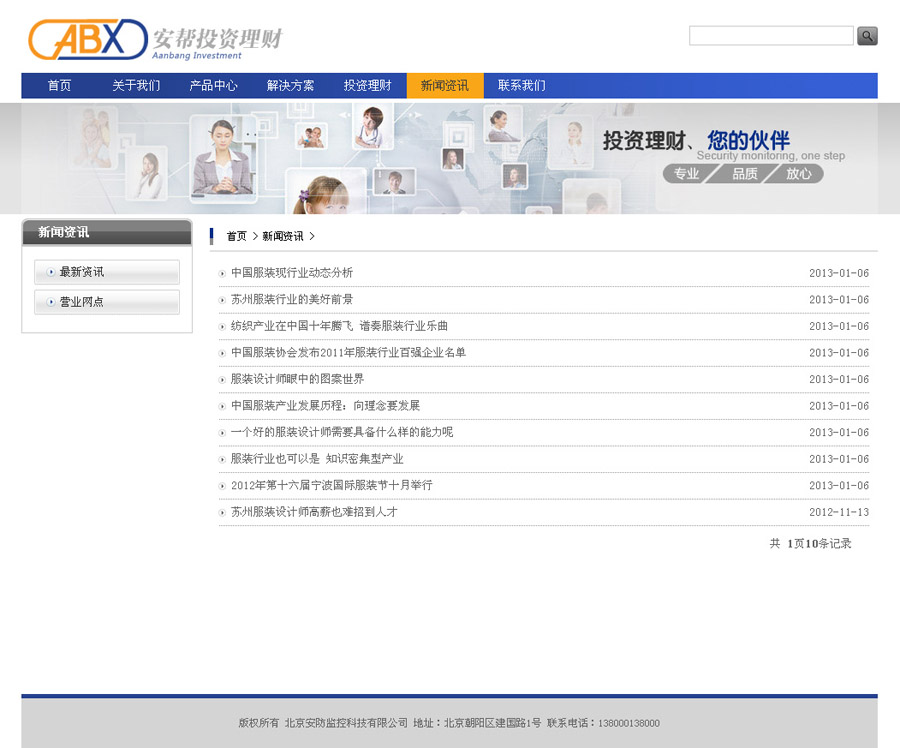
Task: Open article 一个好的服装设计师需要具备什么样的能力呢
Action: 342,432
